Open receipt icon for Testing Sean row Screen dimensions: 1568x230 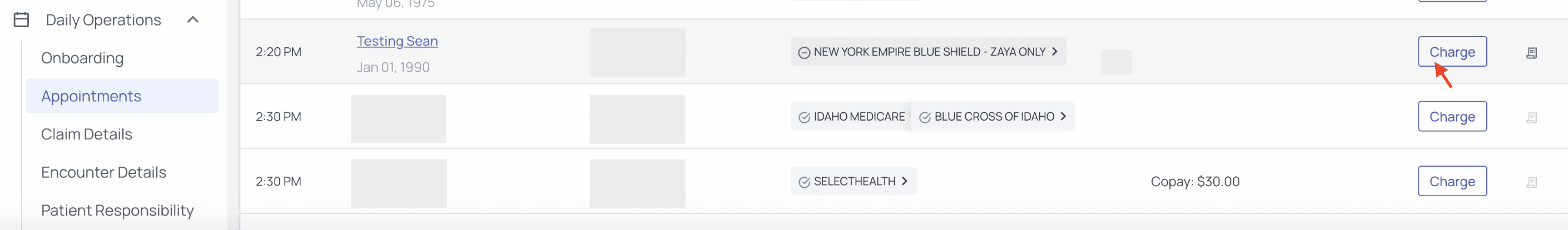tap(1531, 53)
